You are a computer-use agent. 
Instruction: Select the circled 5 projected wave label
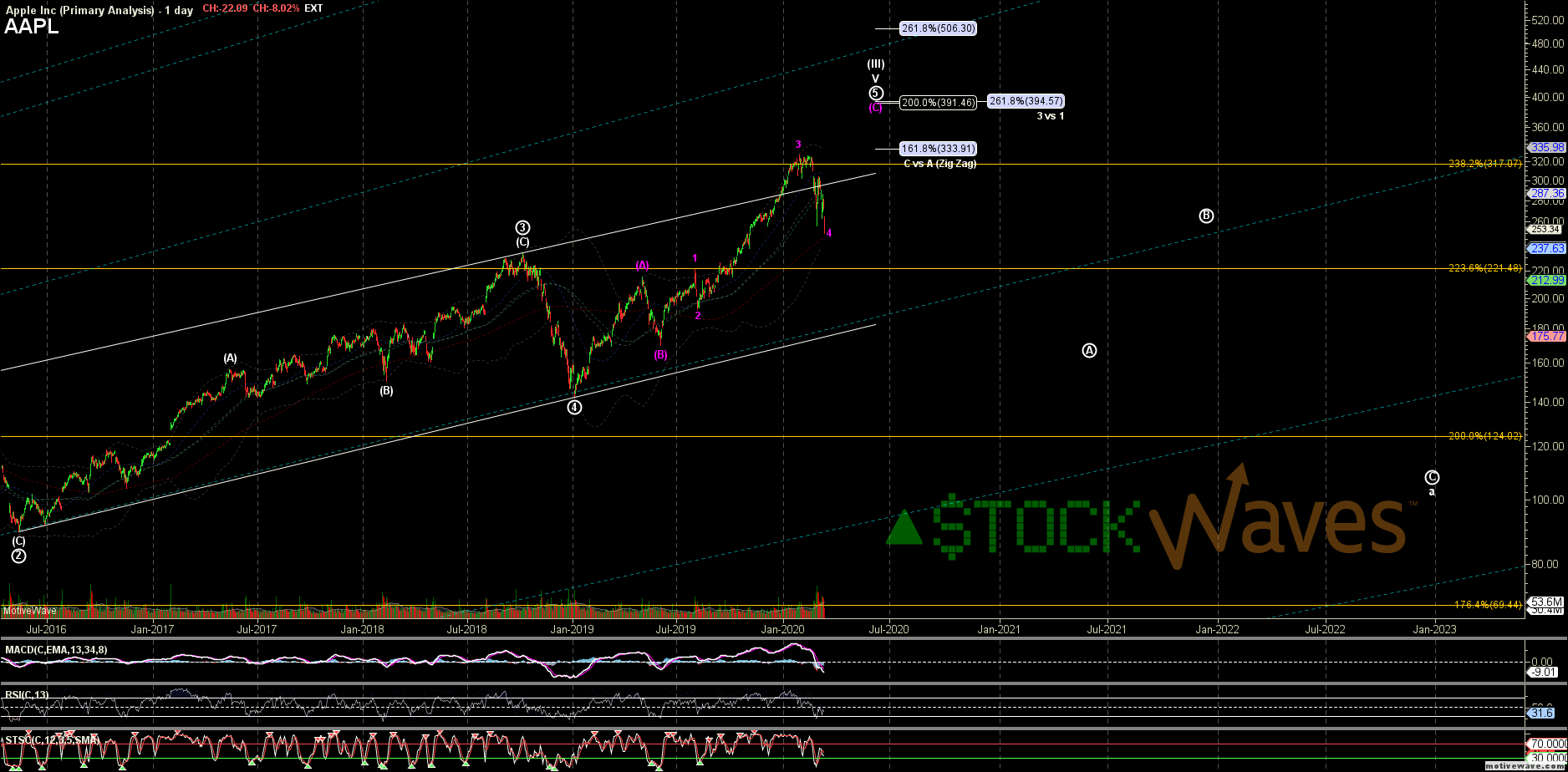pyautogui.click(x=875, y=93)
